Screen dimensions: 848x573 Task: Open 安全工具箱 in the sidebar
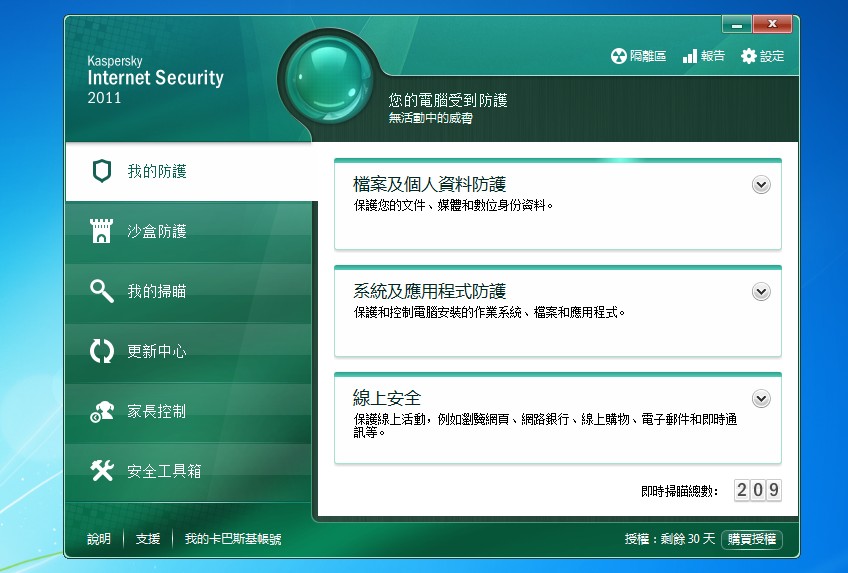188,471
